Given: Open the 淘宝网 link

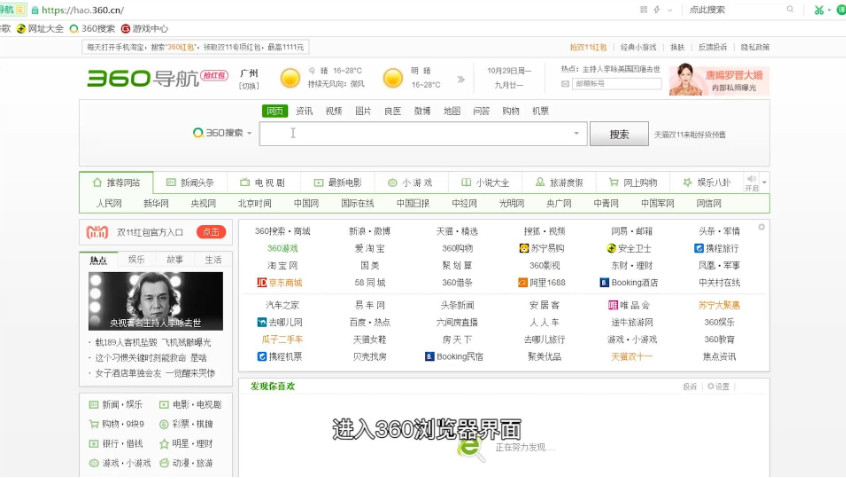Looking at the screenshot, I should (283, 266).
